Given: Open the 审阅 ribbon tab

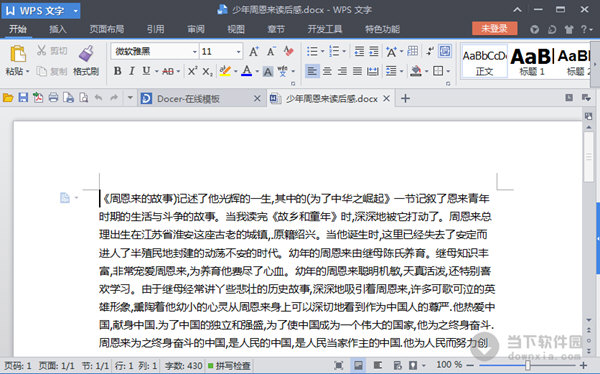Looking at the screenshot, I should click(196, 29).
